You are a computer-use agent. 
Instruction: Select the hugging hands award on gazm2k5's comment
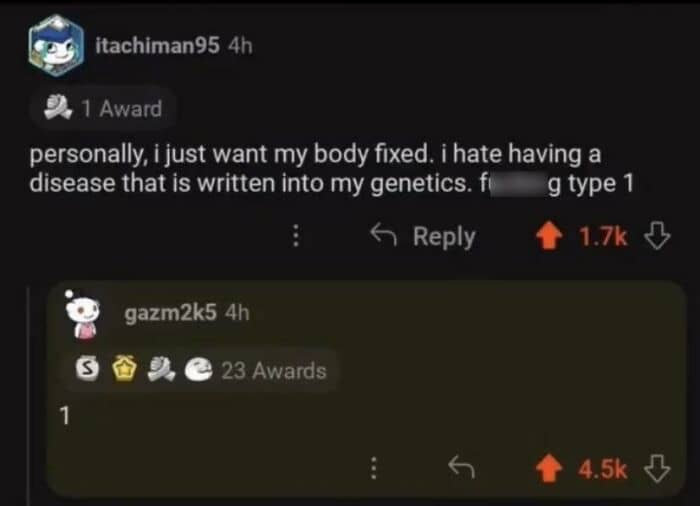pos(160,369)
